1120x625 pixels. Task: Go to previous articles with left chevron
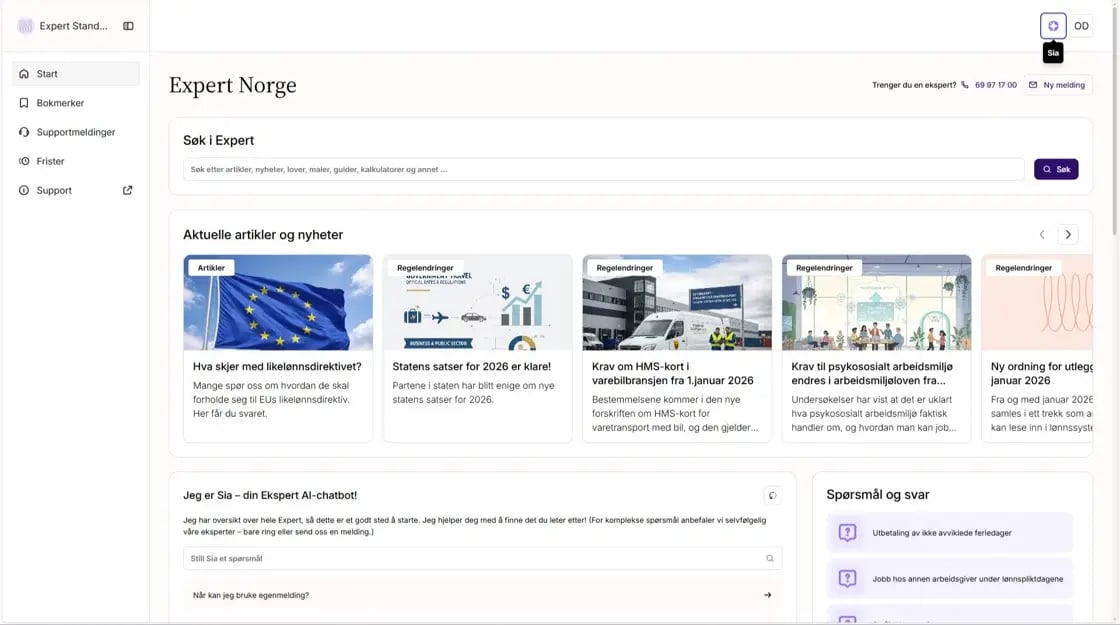[x=1042, y=234]
